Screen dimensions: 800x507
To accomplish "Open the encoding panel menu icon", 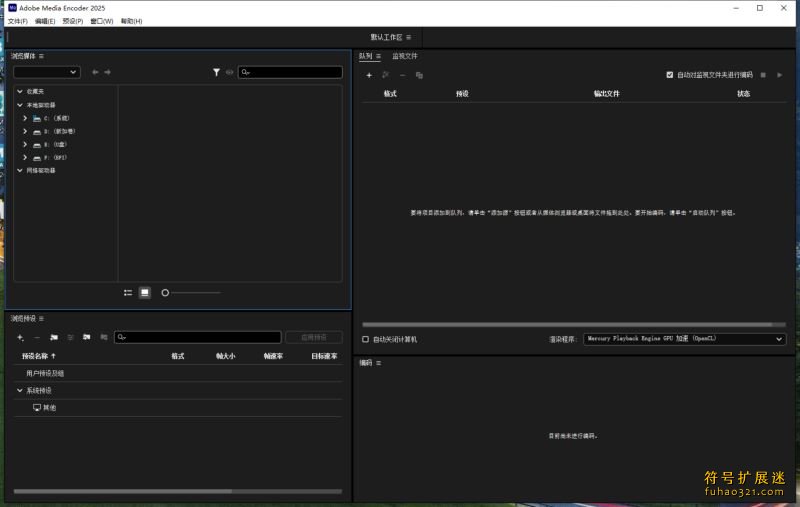I will (x=379, y=363).
